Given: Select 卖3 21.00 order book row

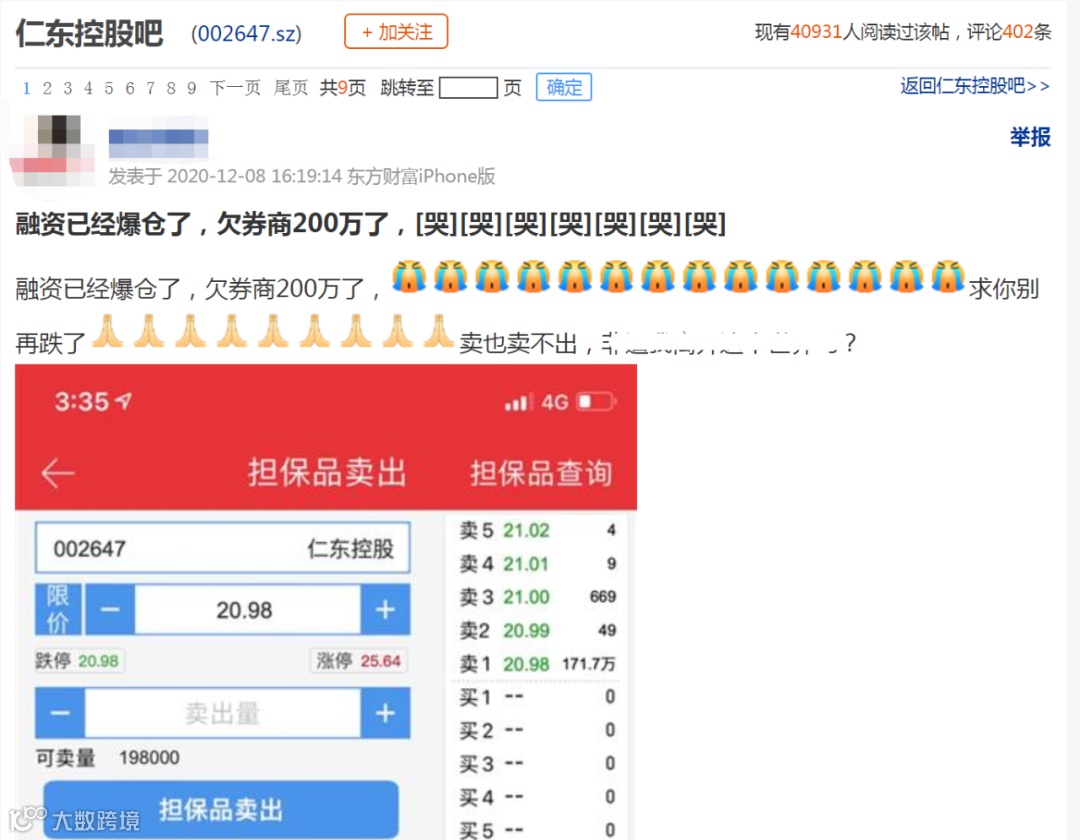Looking at the screenshot, I should click(x=537, y=597).
